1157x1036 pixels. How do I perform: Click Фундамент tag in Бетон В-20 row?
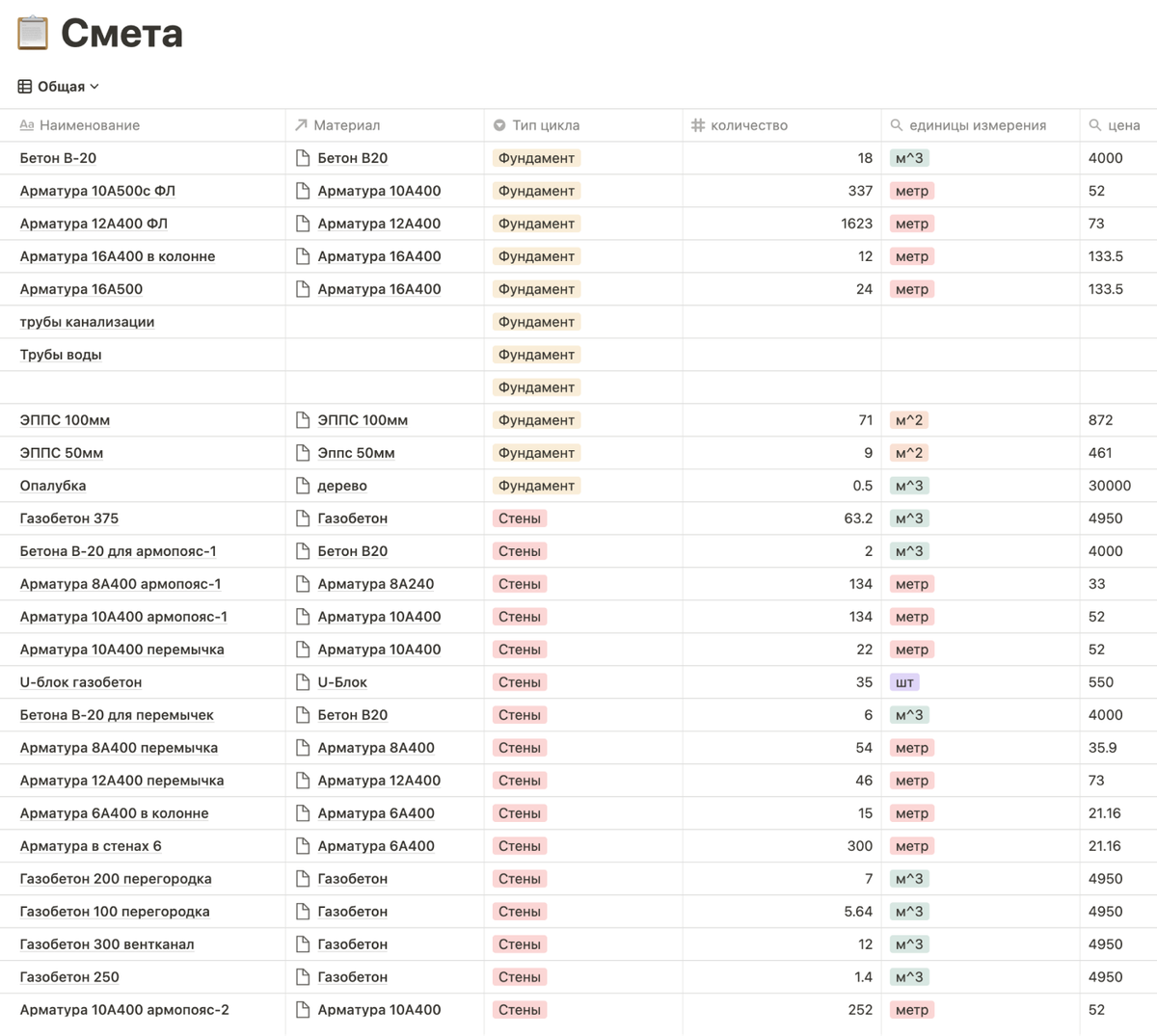click(x=536, y=158)
